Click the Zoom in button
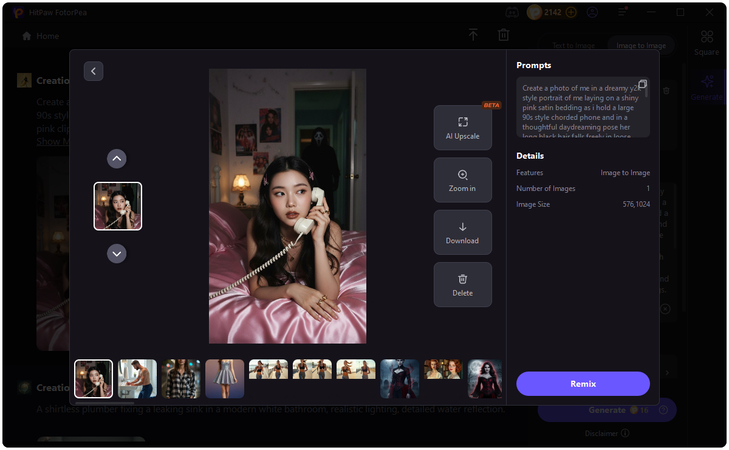The width and height of the screenshot is (729, 450). point(463,180)
